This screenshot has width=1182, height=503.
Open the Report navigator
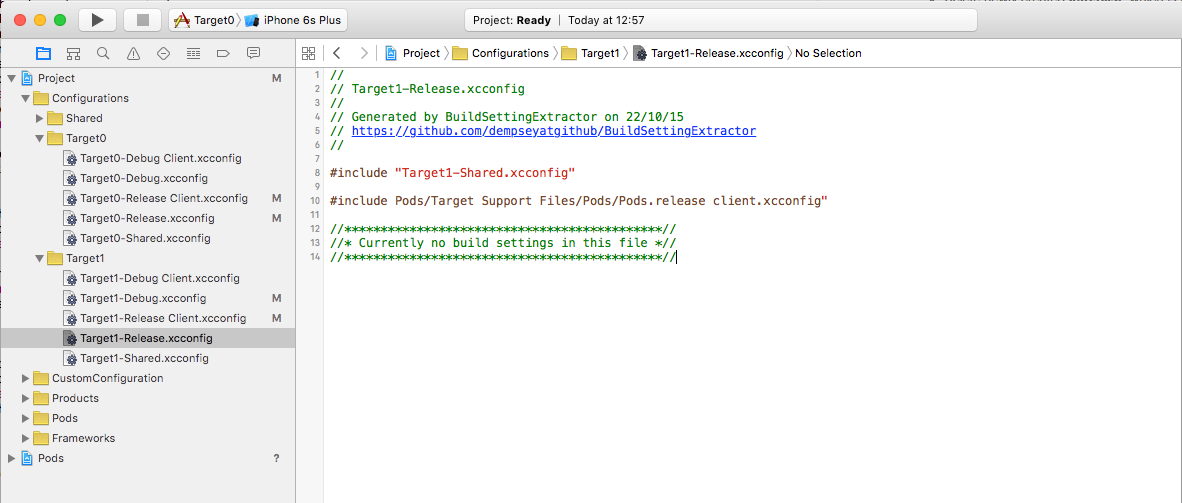253,53
